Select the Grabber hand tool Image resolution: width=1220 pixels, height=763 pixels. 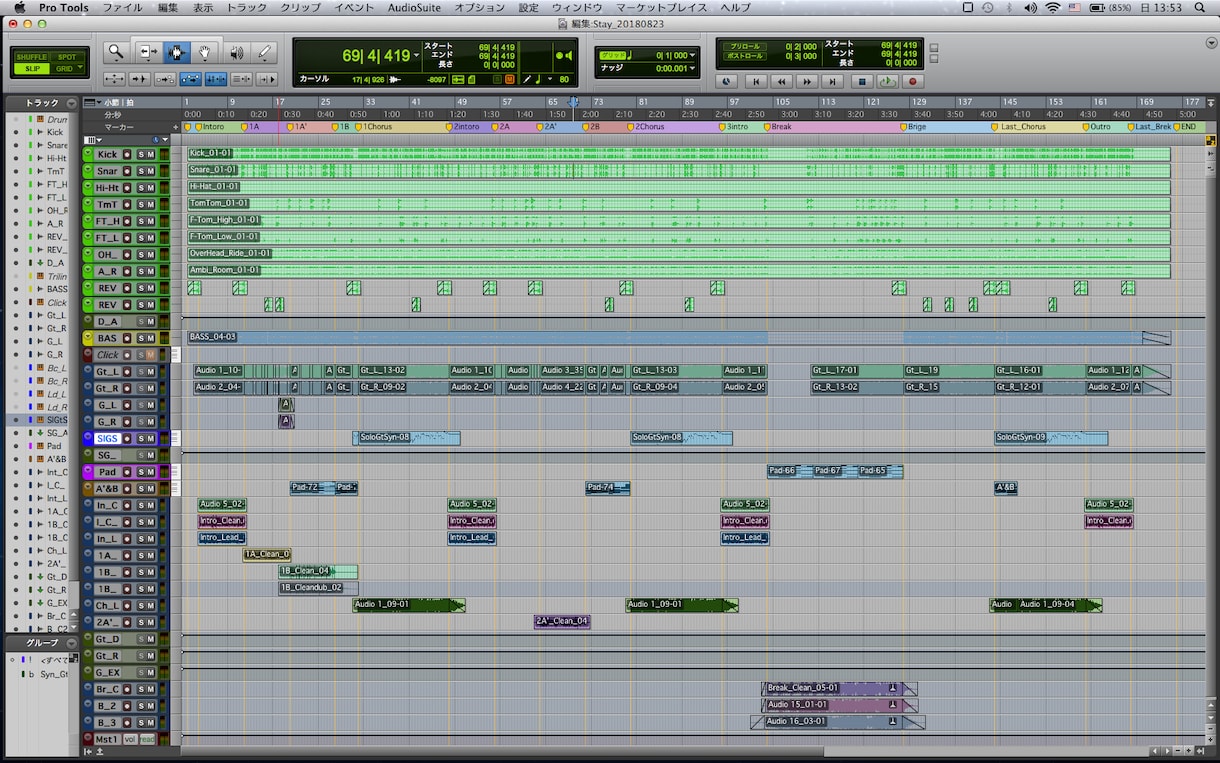[205, 52]
